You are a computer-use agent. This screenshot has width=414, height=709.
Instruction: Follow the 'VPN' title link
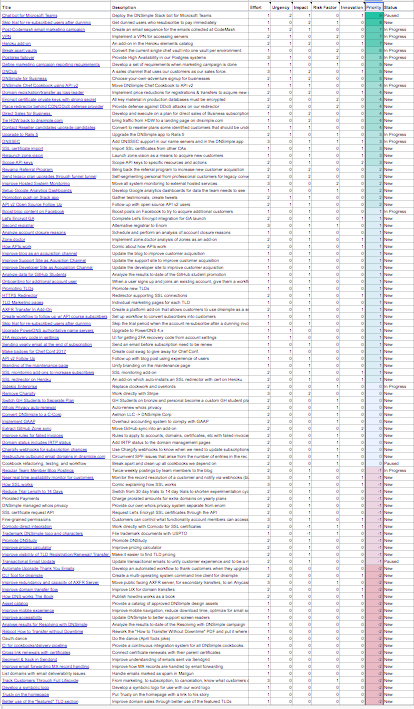(x=6, y=37)
